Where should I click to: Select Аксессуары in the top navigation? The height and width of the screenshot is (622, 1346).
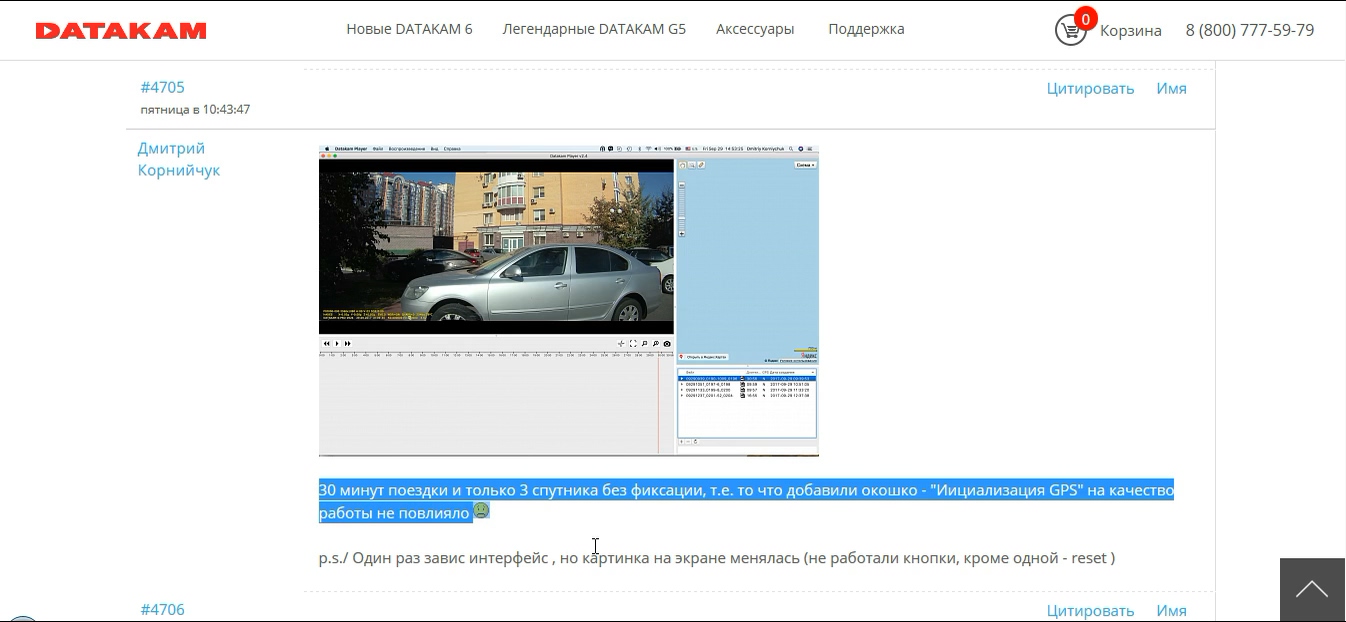pyautogui.click(x=755, y=29)
